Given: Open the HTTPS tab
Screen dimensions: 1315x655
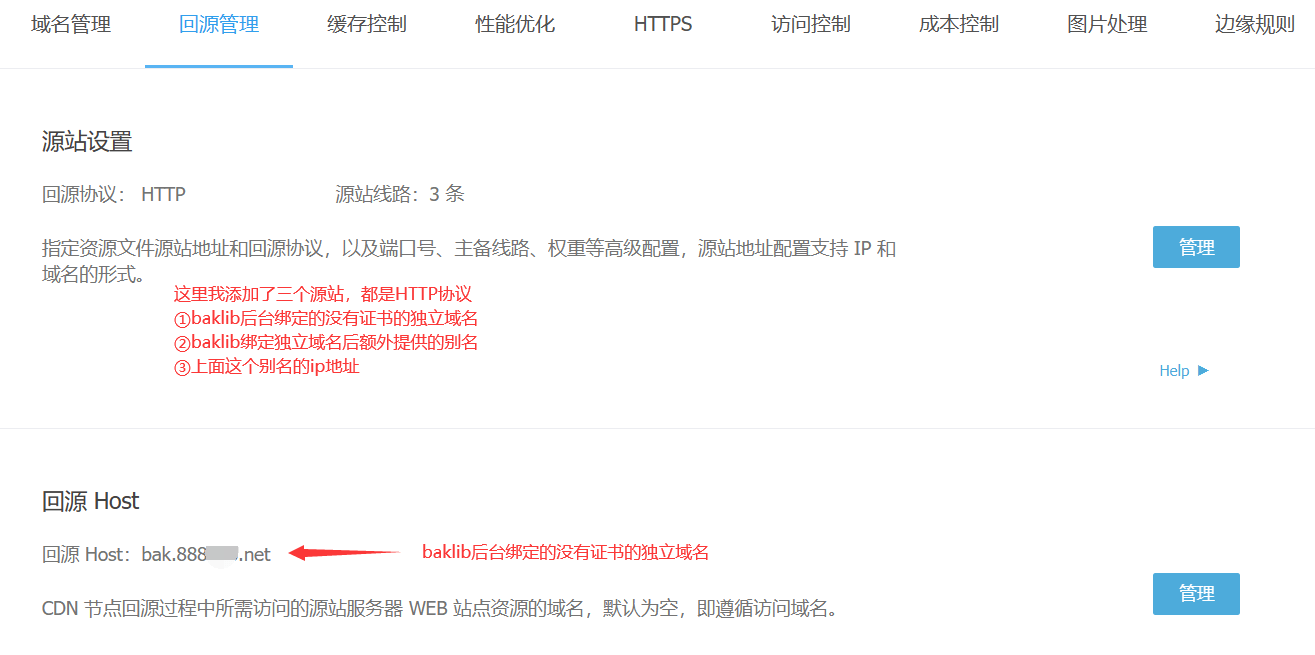Looking at the screenshot, I should [663, 25].
